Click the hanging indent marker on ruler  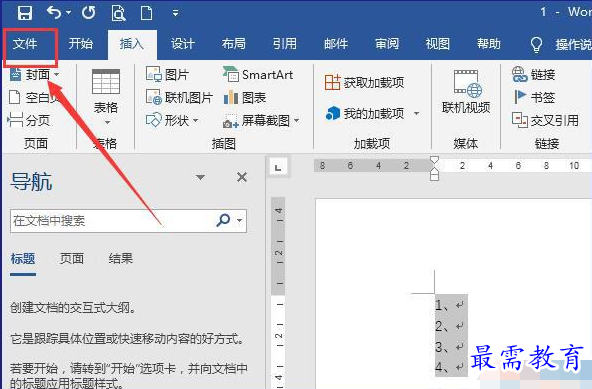(435, 172)
